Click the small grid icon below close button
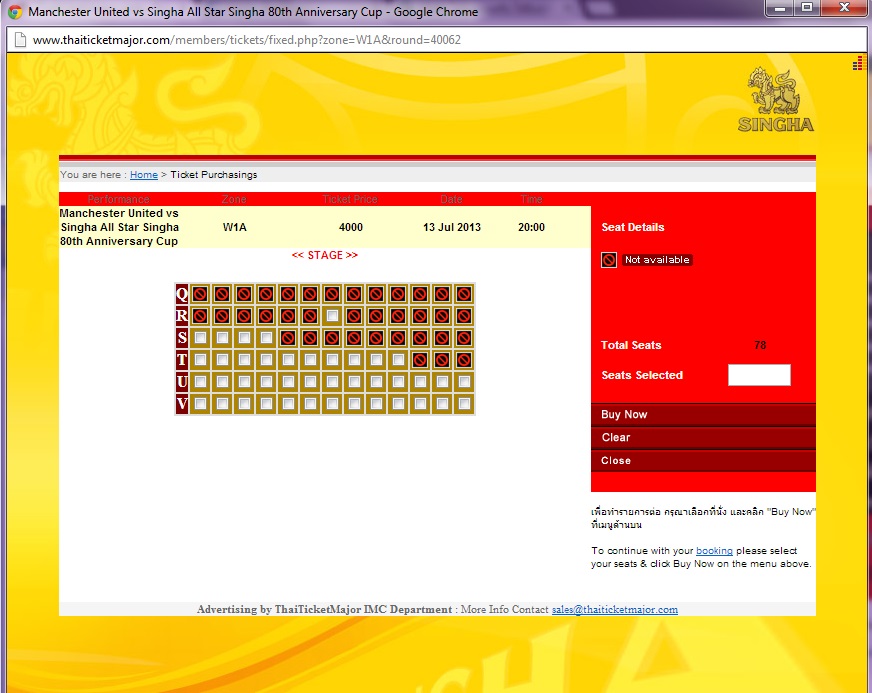 tap(858, 64)
